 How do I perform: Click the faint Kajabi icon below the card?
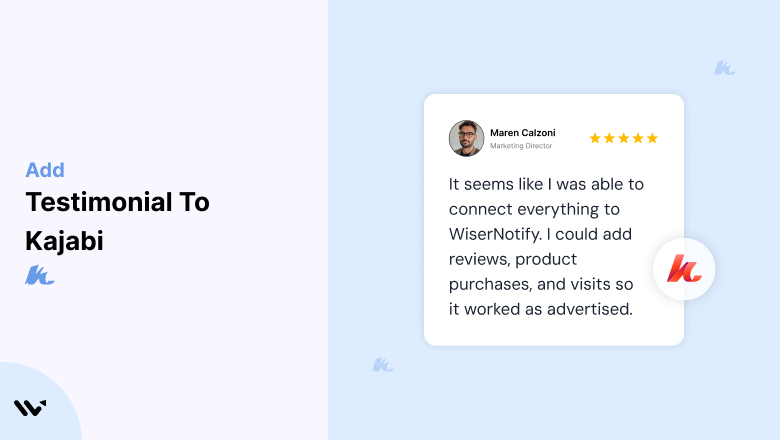click(x=383, y=365)
